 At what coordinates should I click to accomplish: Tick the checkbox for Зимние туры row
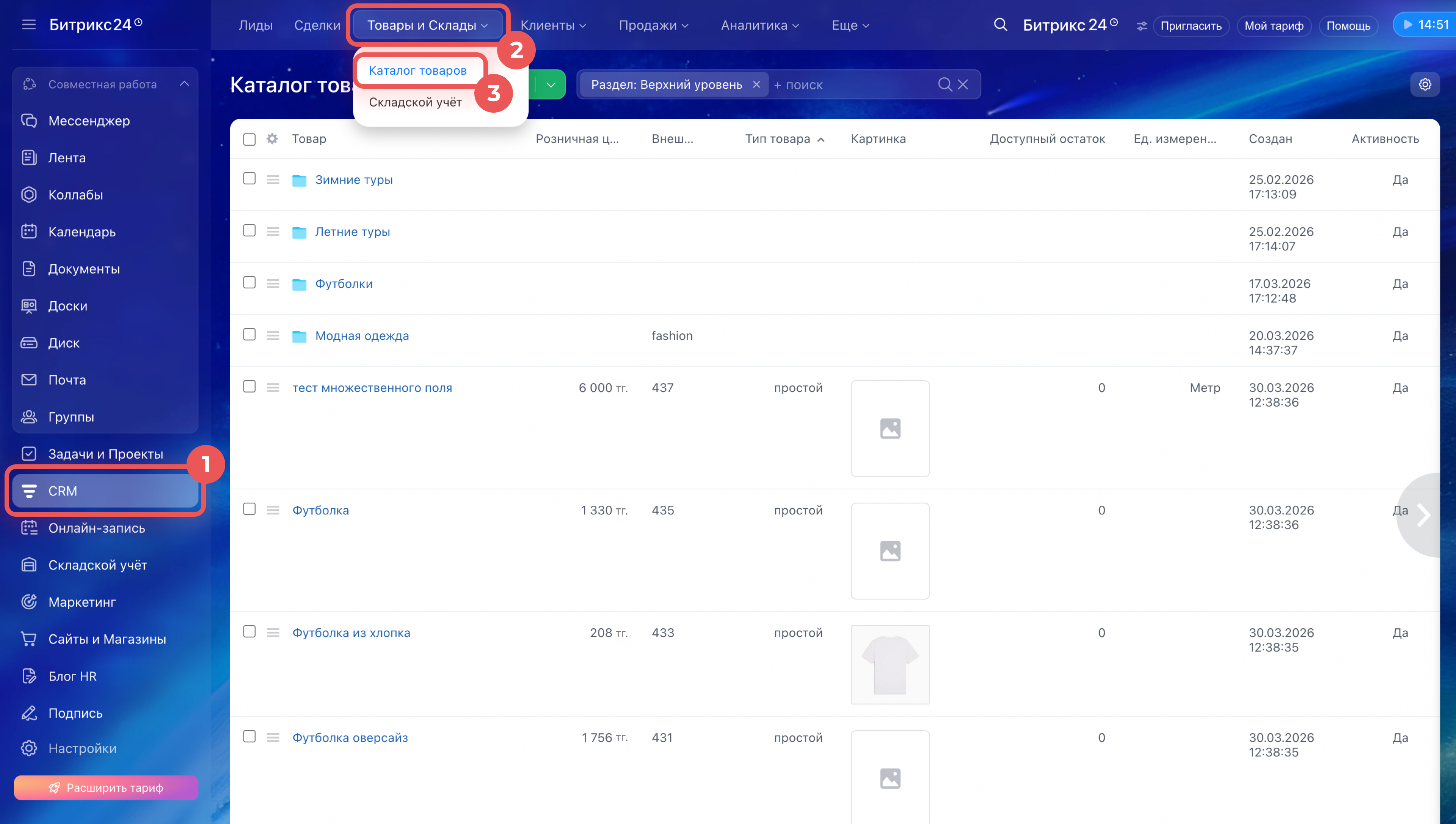point(249,179)
